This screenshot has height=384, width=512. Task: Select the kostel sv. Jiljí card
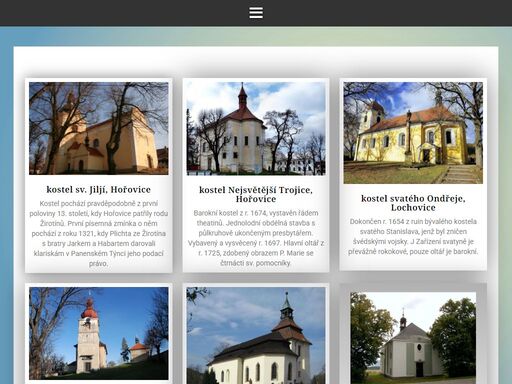99,175
